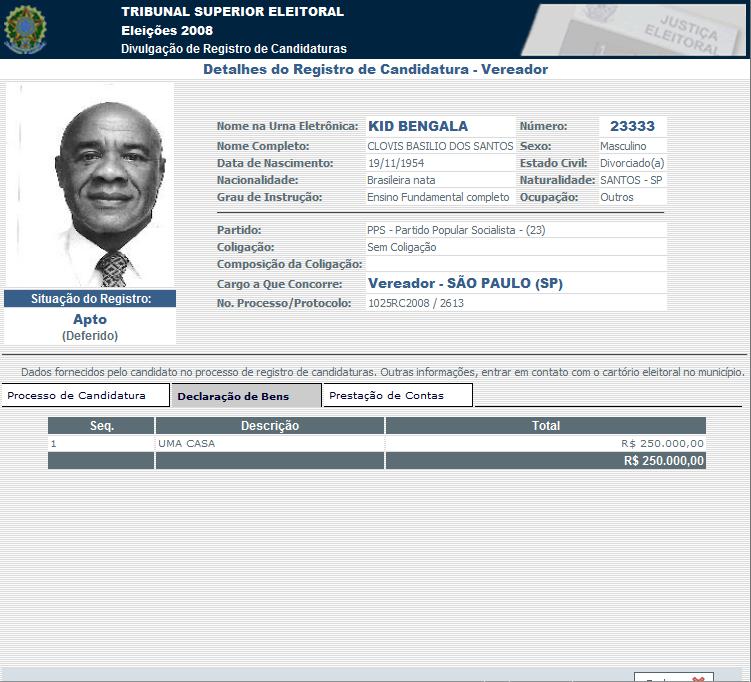Click the Ensino Fundamental completo value
Screen dimensions: 751x682
[438, 197]
